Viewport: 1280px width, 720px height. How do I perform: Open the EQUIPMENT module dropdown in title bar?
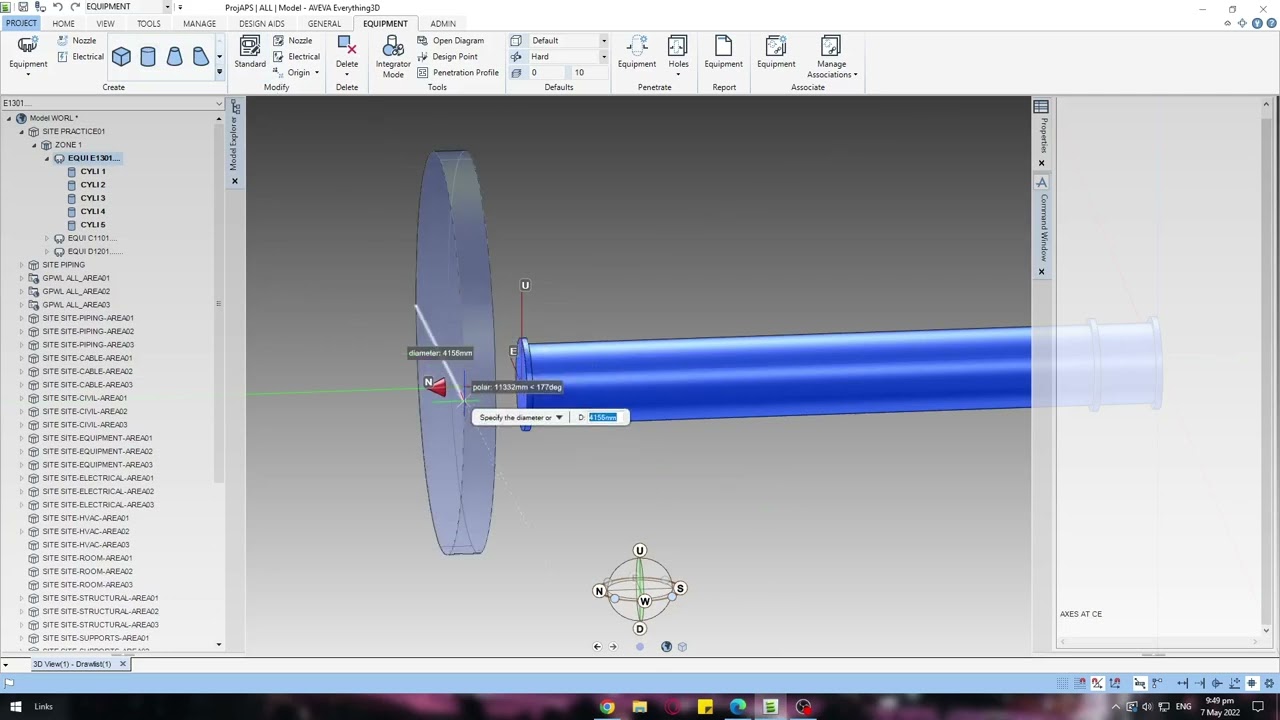click(x=167, y=7)
